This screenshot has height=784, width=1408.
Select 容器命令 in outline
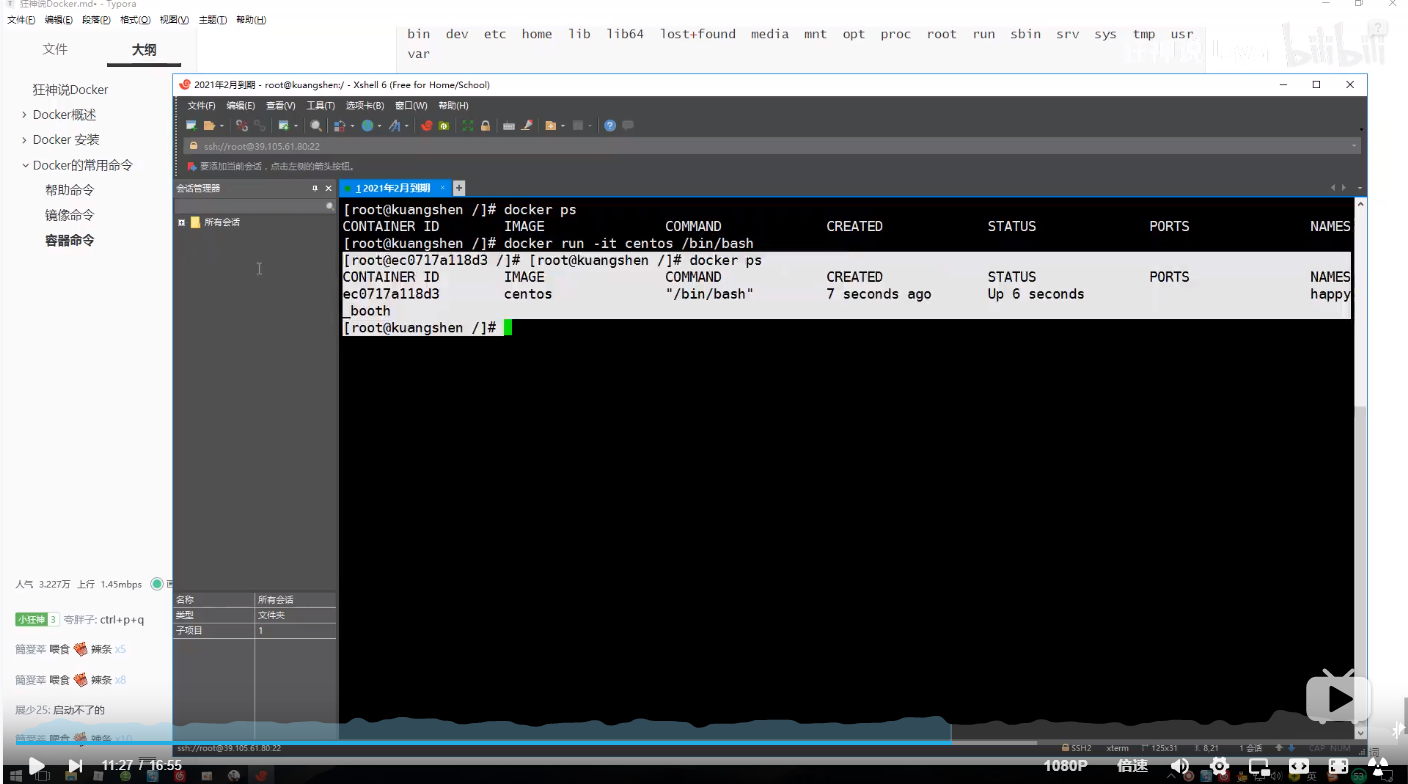[x=70, y=240]
